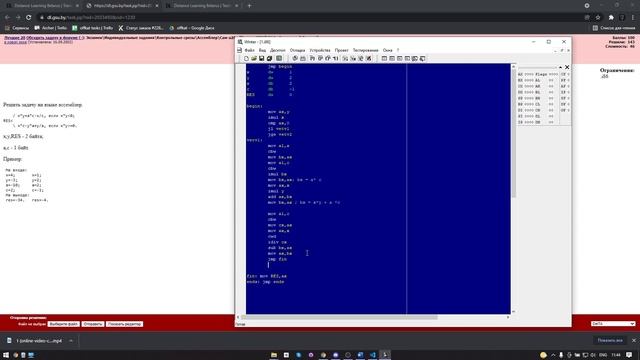Click the New file toolbar icon
Image resolution: width=640 pixels, height=360 pixels.
[x=246, y=58]
